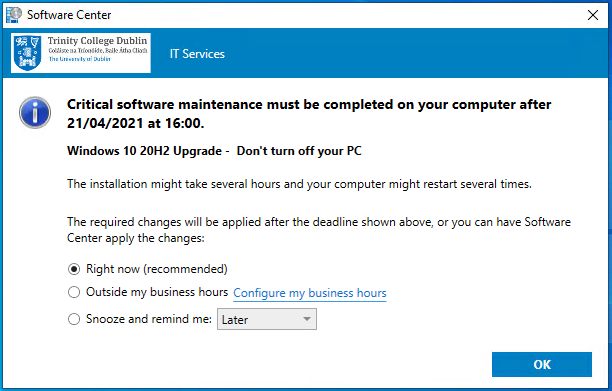Click the Critical software maintenance heading
Screen dimensions: 612x391
coord(309,114)
